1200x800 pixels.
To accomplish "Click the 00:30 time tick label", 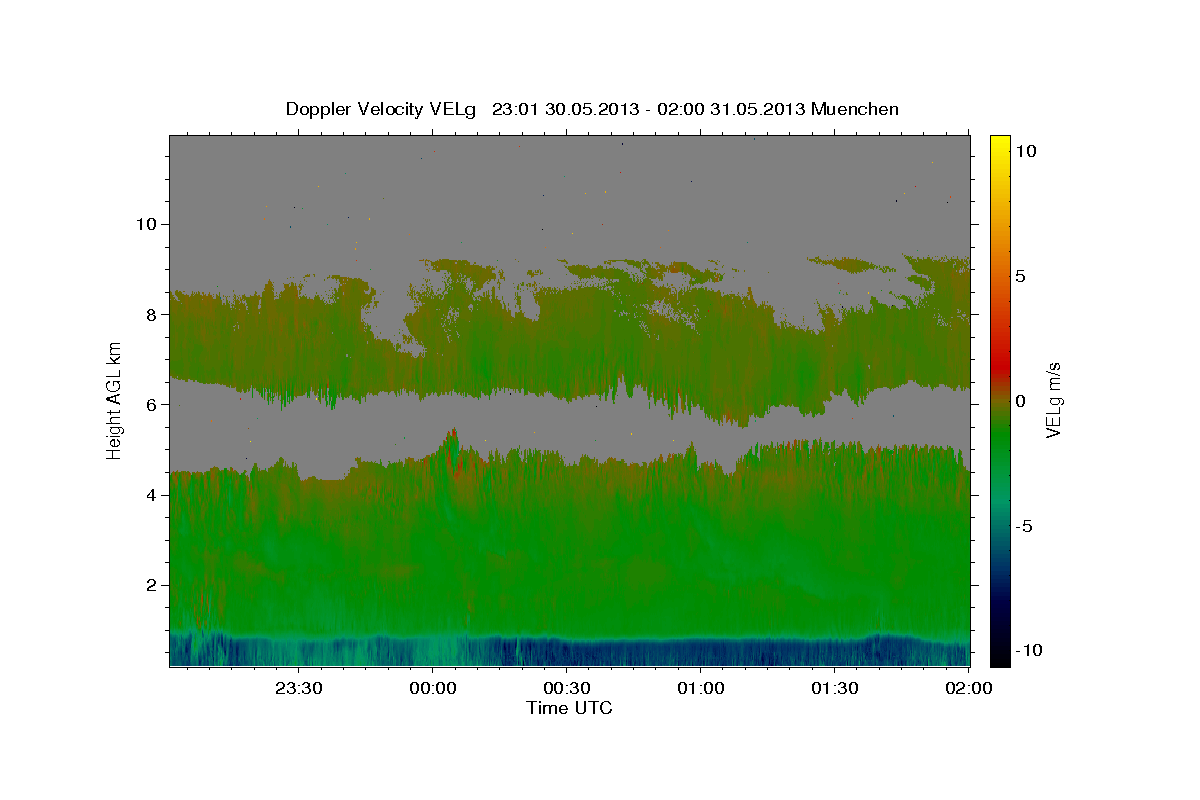I will coord(567,688).
